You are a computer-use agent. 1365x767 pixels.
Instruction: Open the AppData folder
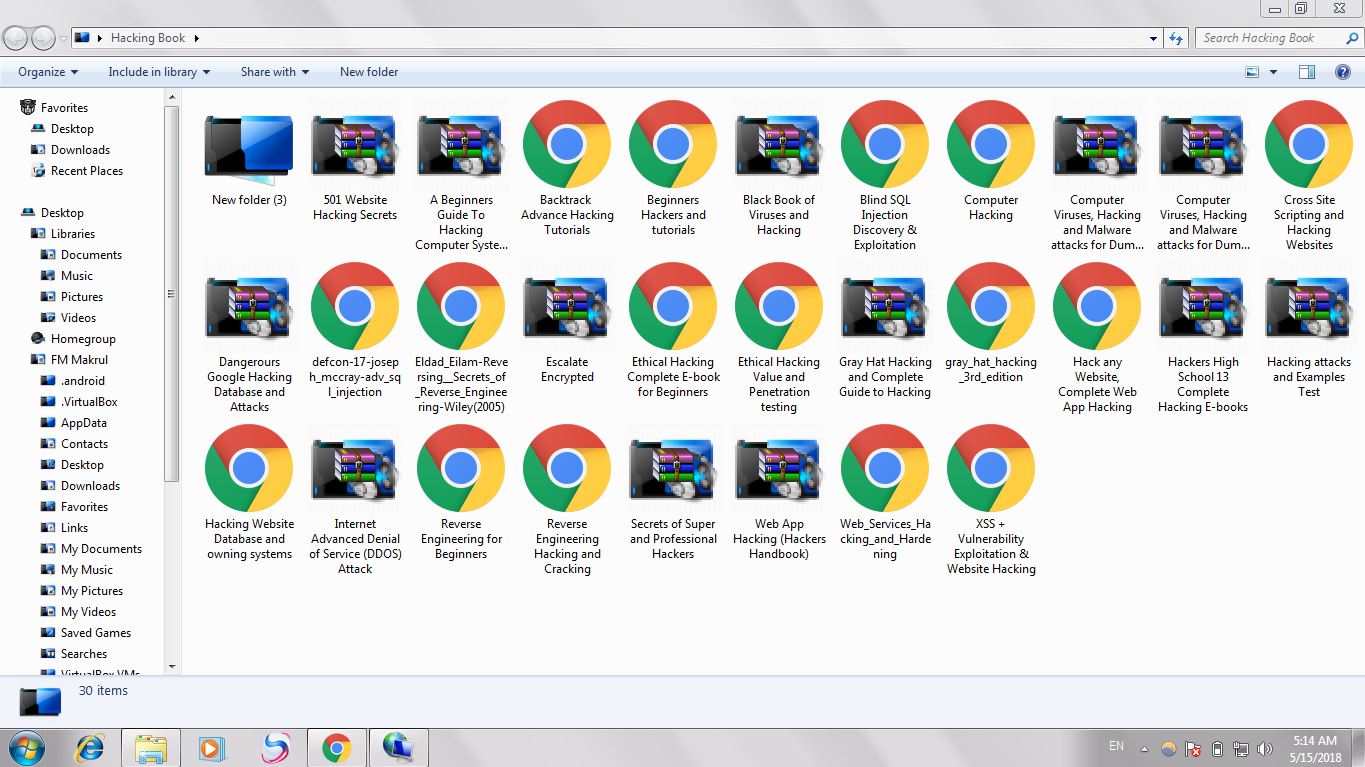coord(73,423)
